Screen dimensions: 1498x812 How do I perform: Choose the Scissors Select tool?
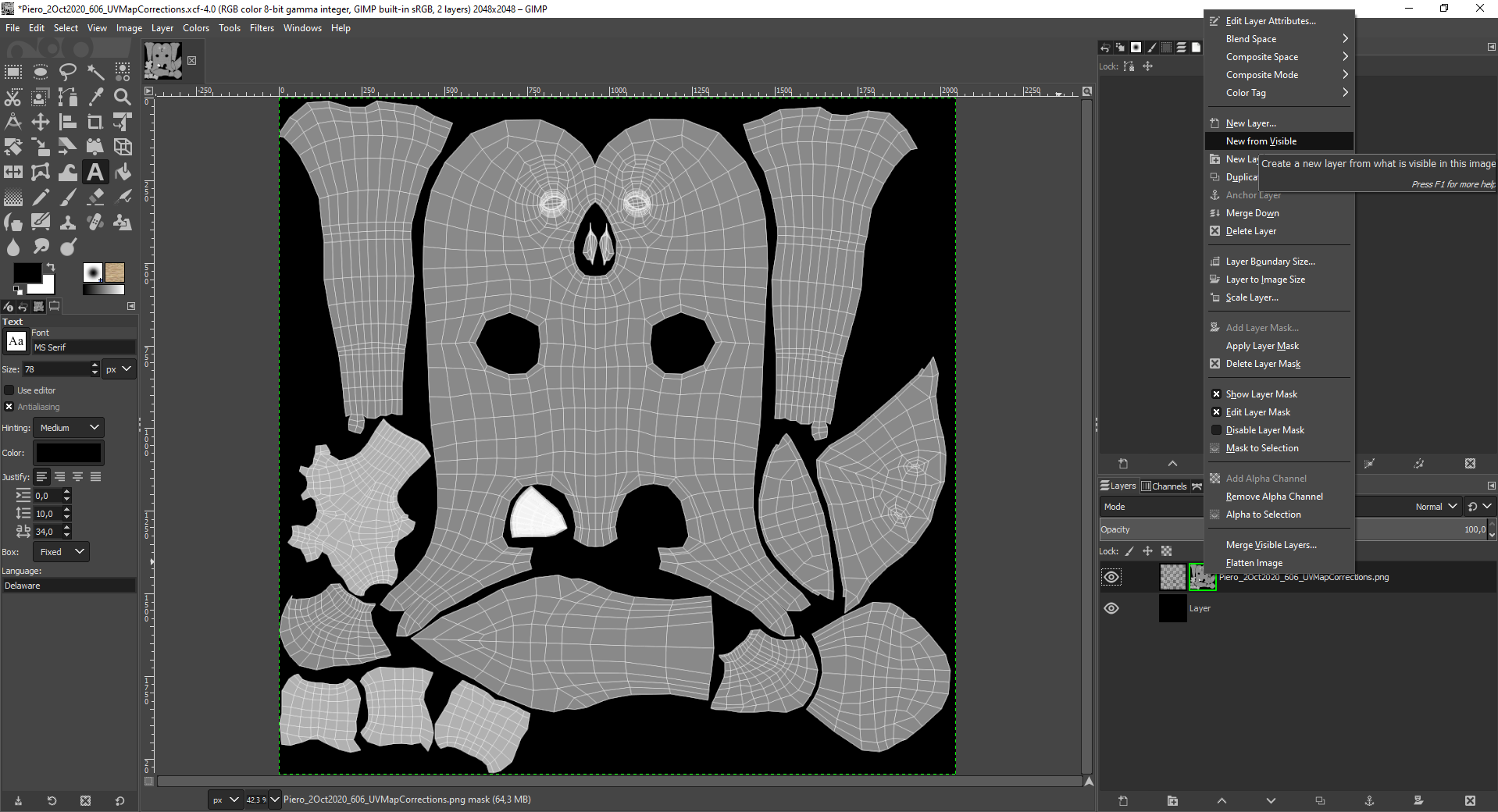pos(13,97)
